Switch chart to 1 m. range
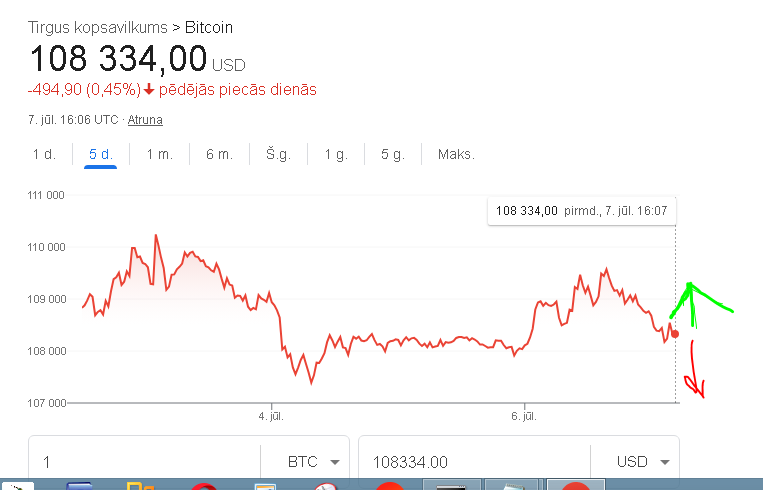Viewport: 763px width, 490px height. (160, 154)
